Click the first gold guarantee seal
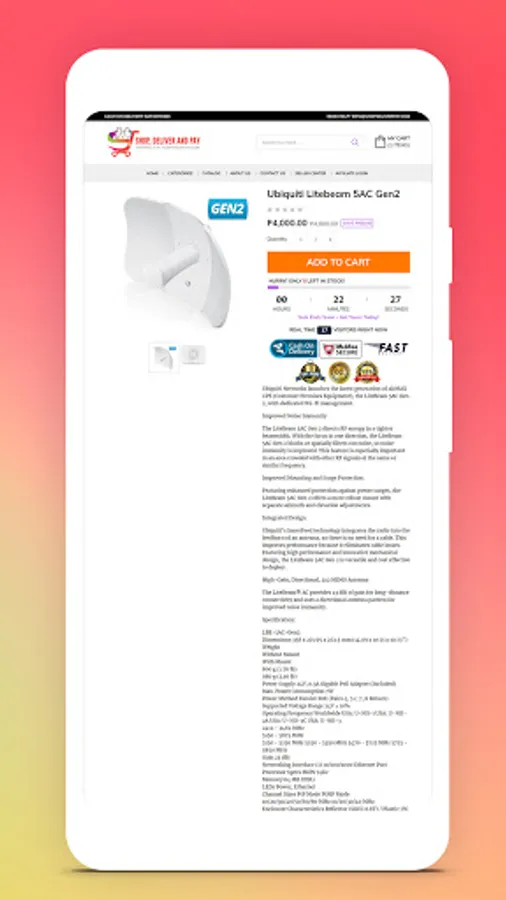Viewport: 506px width, 900px height. pyautogui.click(x=310, y=373)
